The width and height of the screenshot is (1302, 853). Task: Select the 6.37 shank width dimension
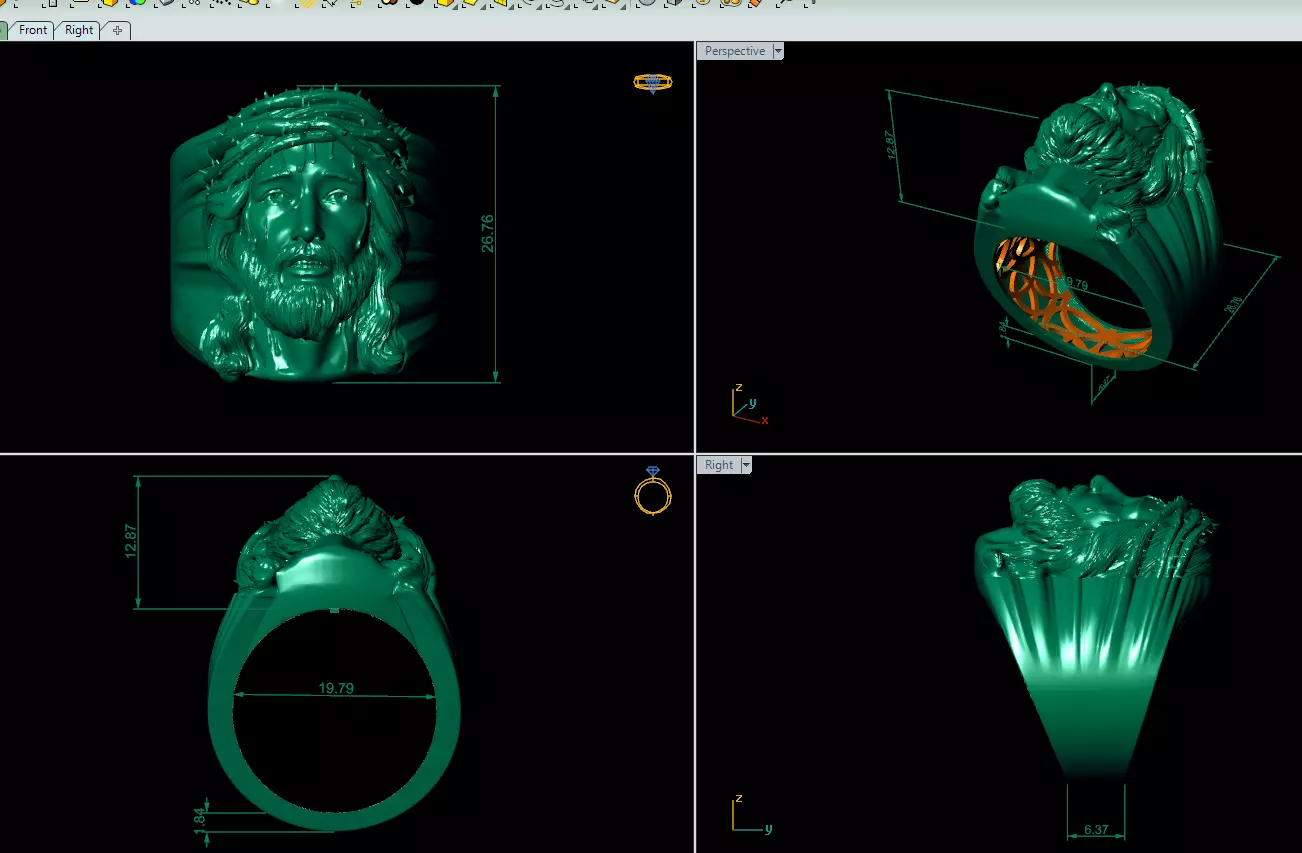pos(1096,830)
